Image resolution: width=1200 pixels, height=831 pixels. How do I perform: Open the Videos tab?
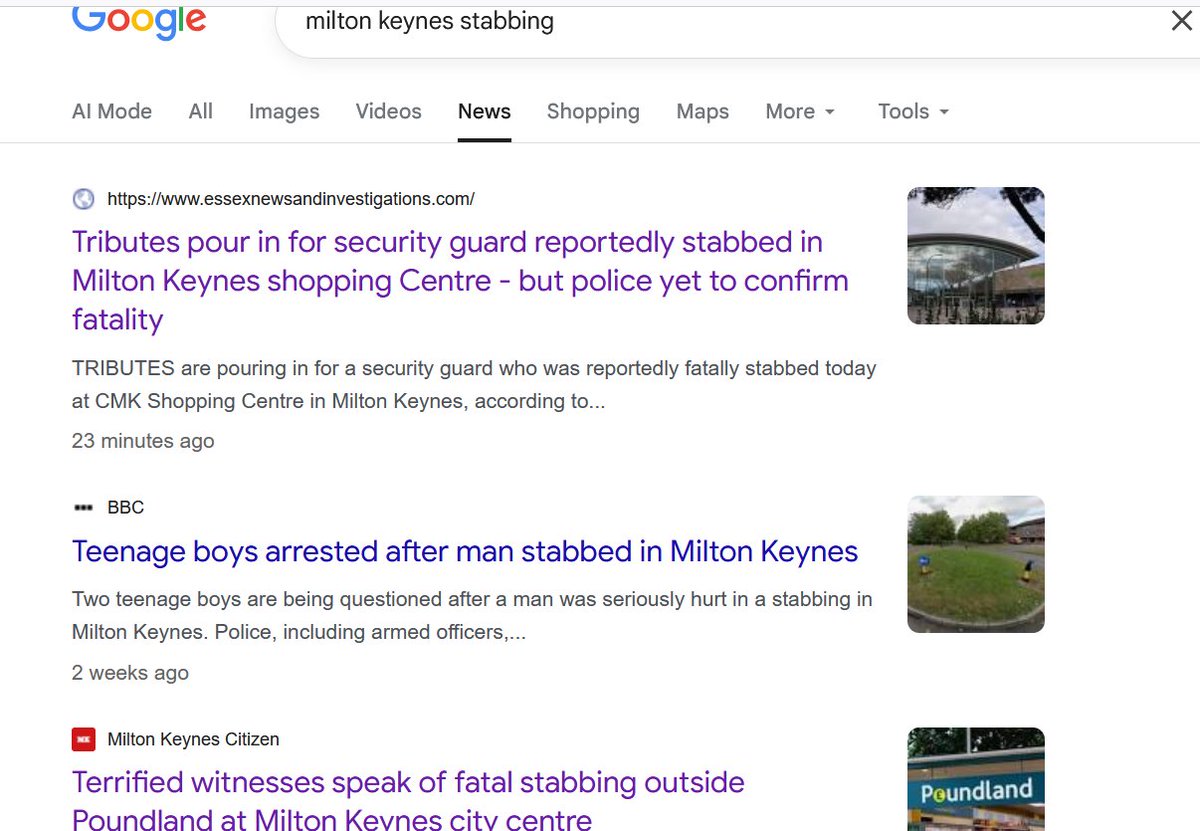tap(389, 111)
